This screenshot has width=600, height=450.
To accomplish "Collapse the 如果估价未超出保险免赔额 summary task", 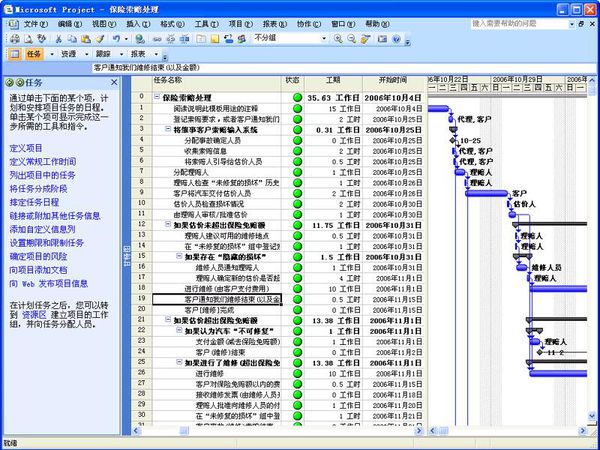I will pos(168,224).
